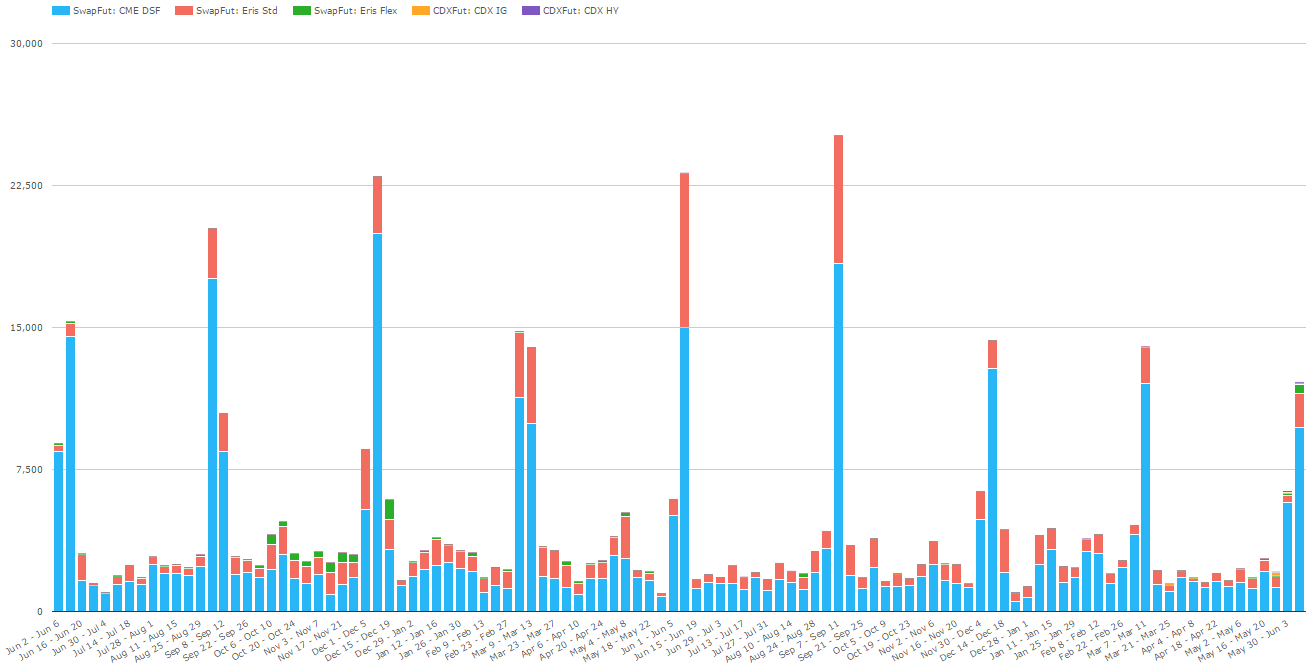Click the 0 y-axis label
The height and width of the screenshot is (663, 1309).
[x=40, y=612]
